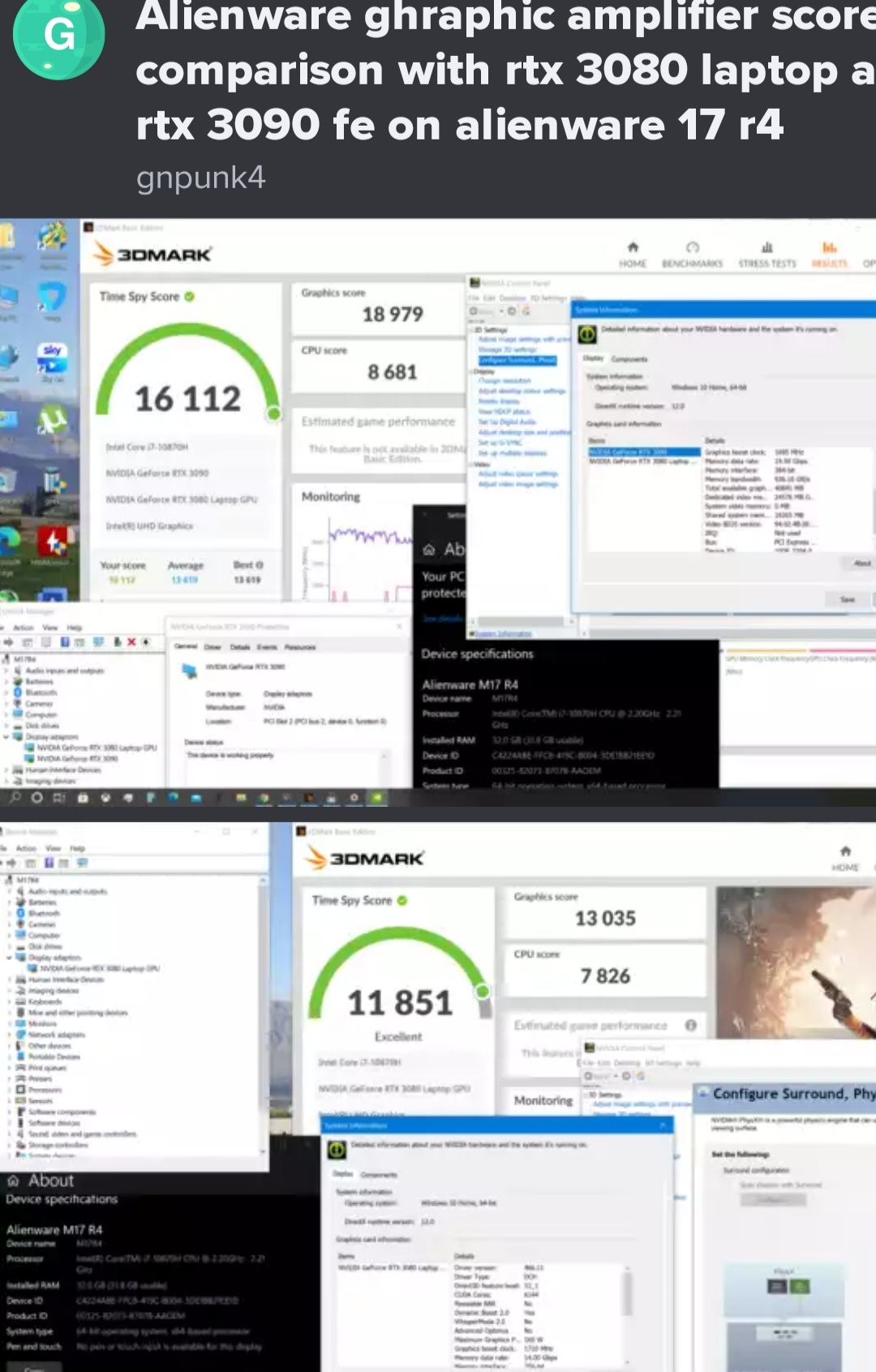Click the Bluetooth icon in lower Device Manager
The height and width of the screenshot is (1372, 876).
point(22,913)
